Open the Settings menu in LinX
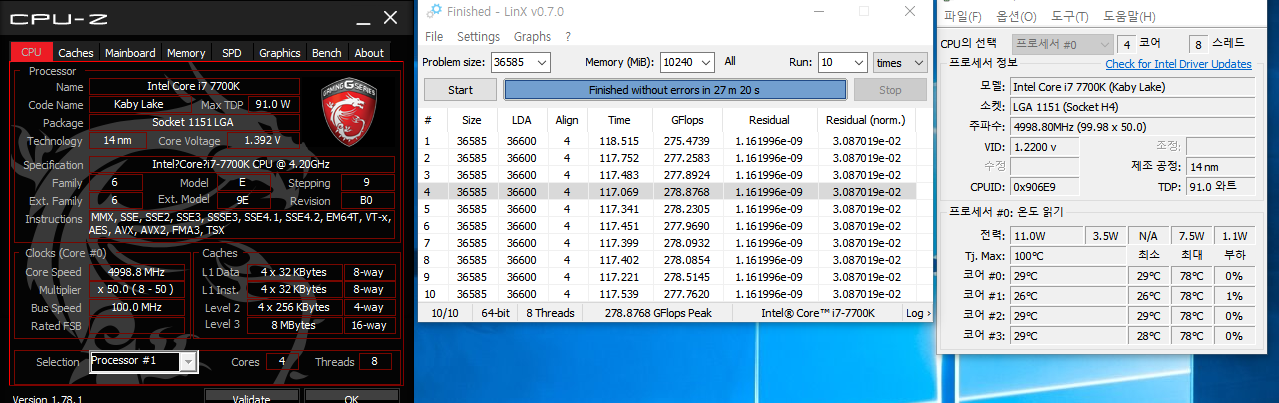 pyautogui.click(x=478, y=36)
